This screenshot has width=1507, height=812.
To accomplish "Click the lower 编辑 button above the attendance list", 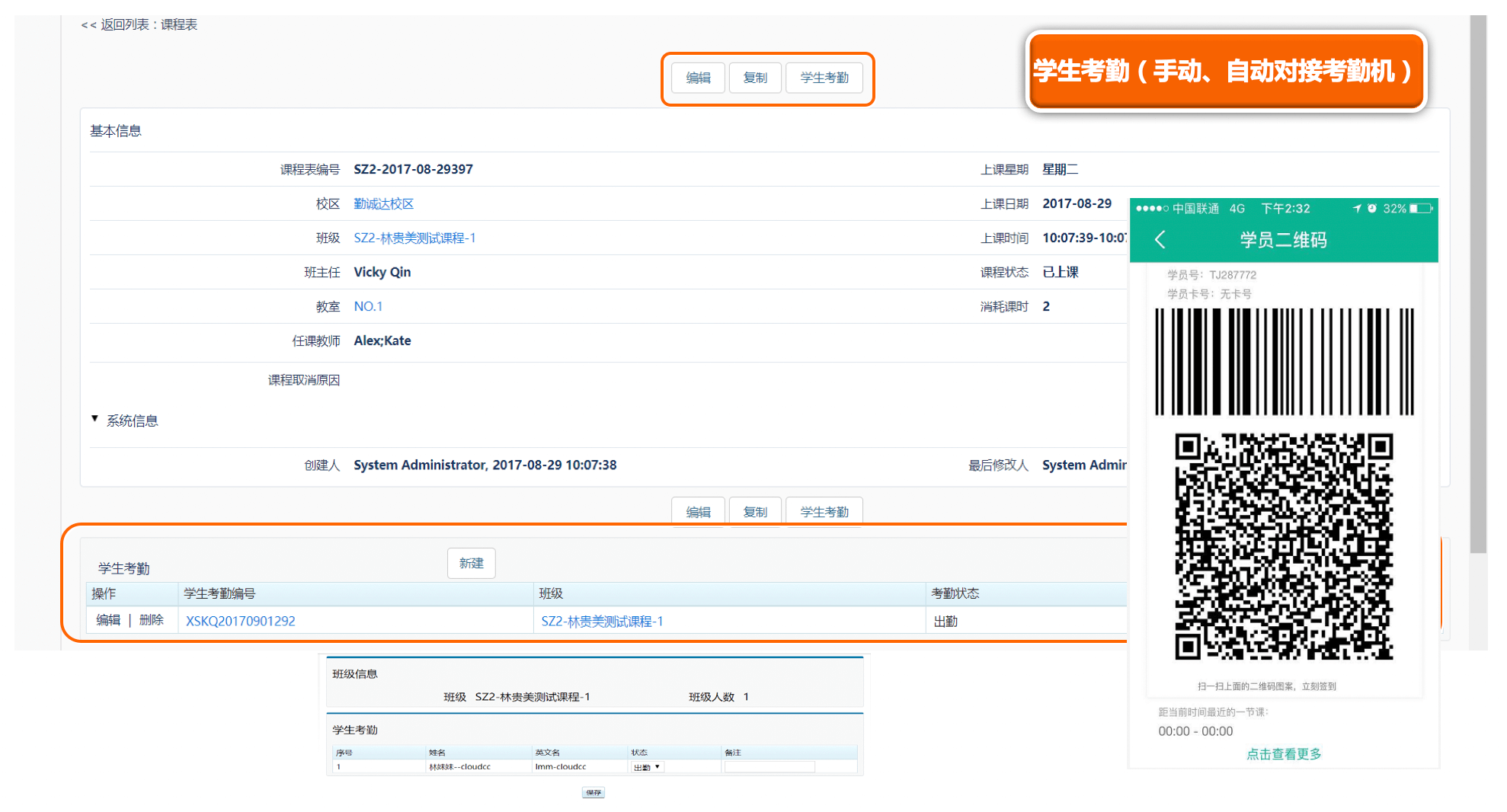I will click(x=698, y=512).
